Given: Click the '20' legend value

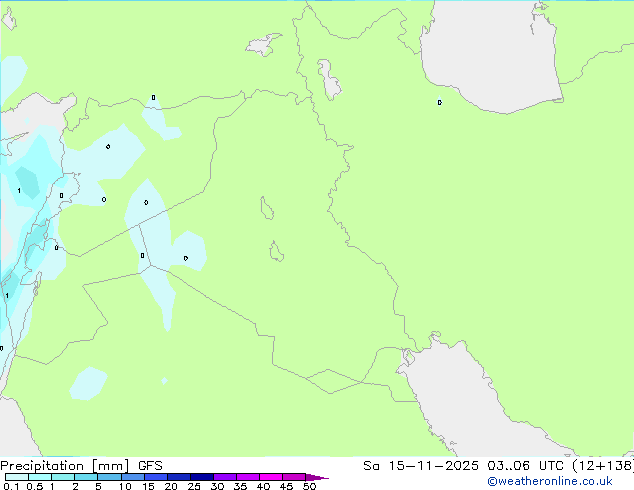Looking at the screenshot, I should [171, 486].
